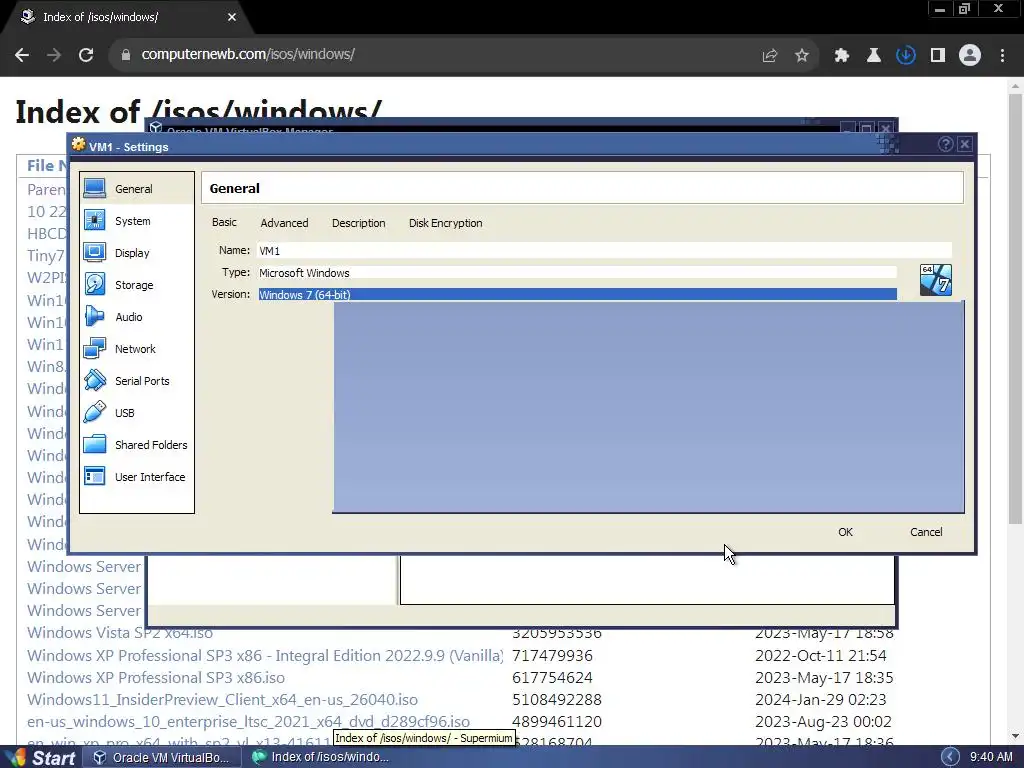Click Cancel in VM1 Settings

pyautogui.click(x=926, y=532)
